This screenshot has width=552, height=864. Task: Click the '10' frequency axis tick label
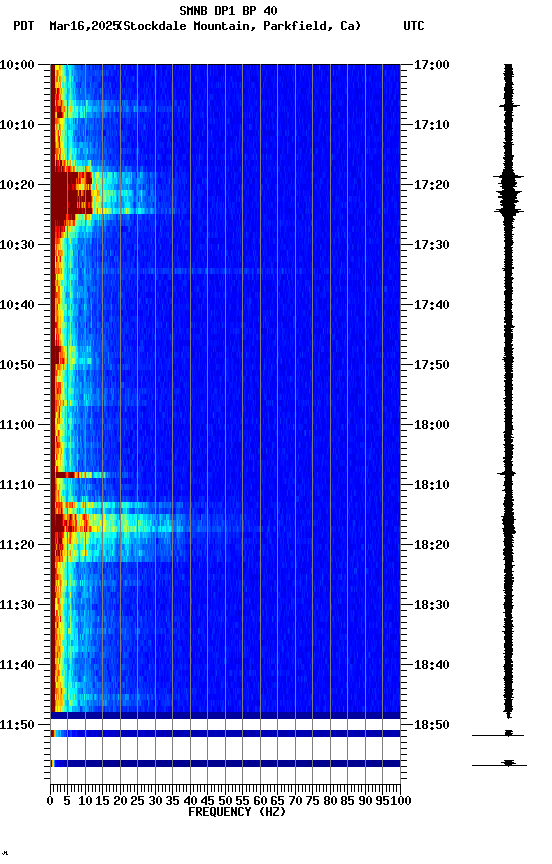coord(85,802)
